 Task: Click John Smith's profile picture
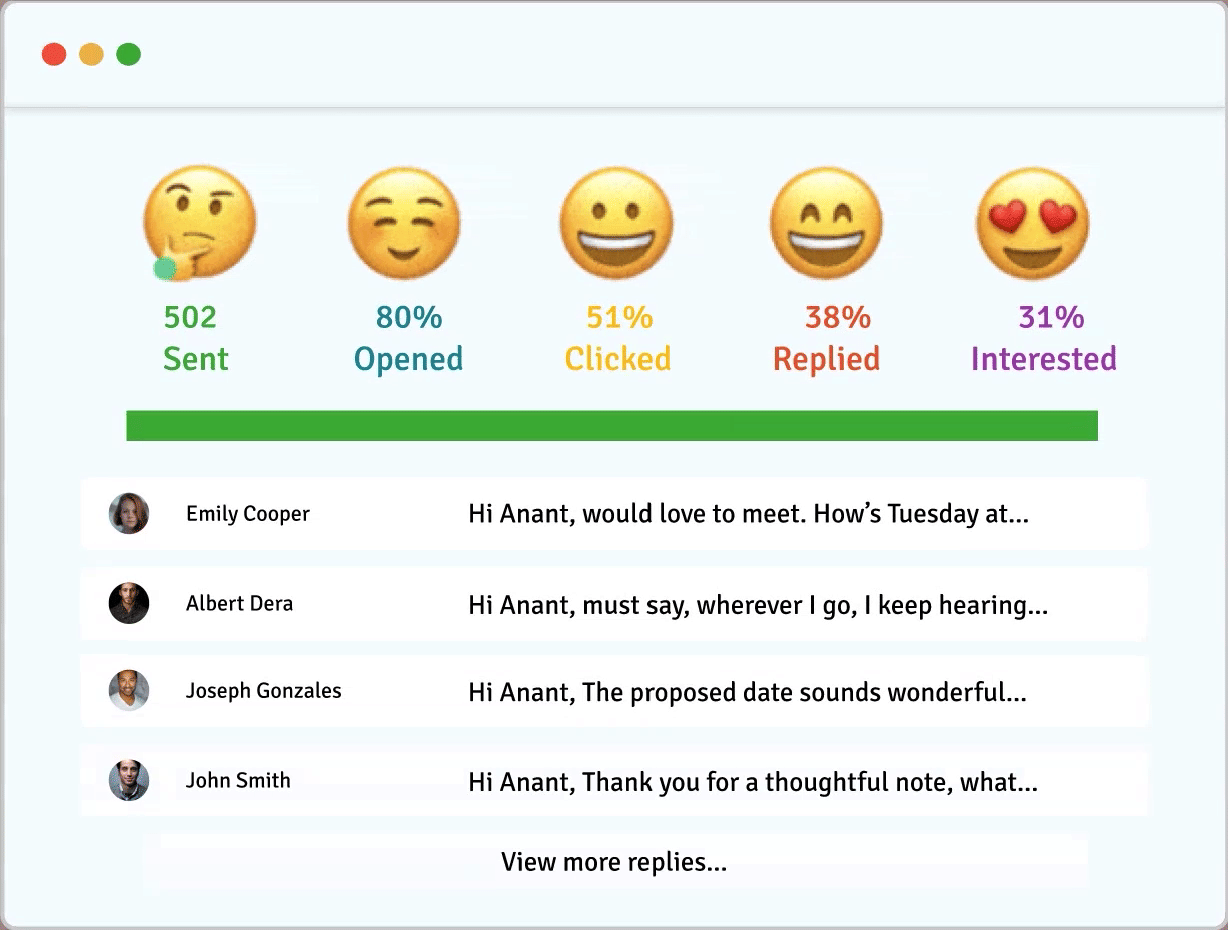[129, 780]
